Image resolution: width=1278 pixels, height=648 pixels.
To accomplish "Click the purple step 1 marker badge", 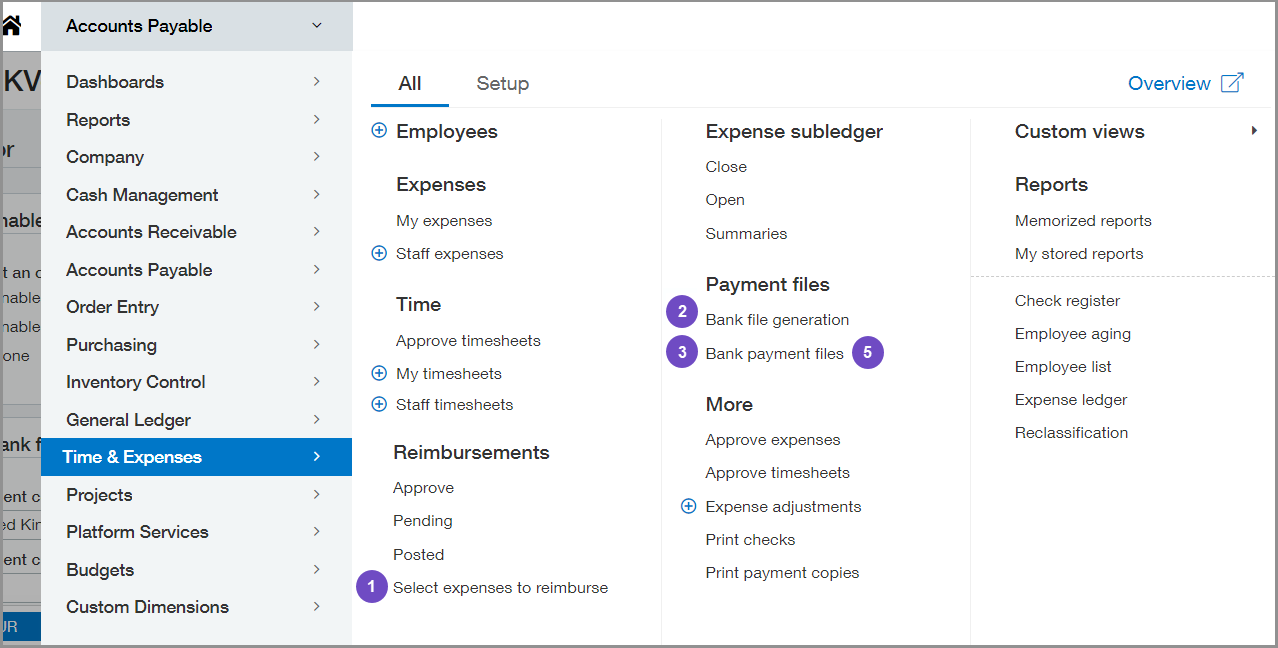I will pyautogui.click(x=371, y=587).
